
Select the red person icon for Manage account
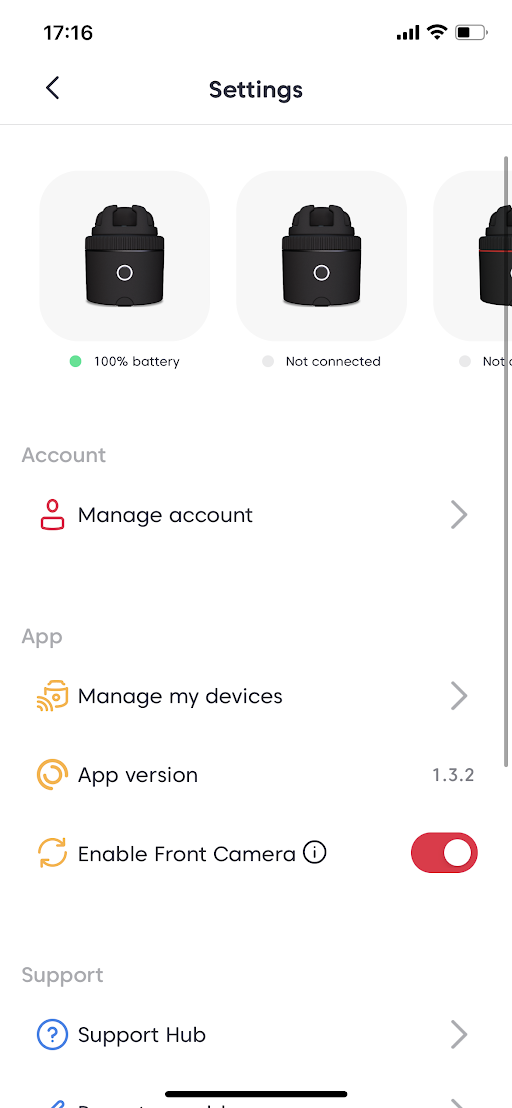pyautogui.click(x=52, y=515)
